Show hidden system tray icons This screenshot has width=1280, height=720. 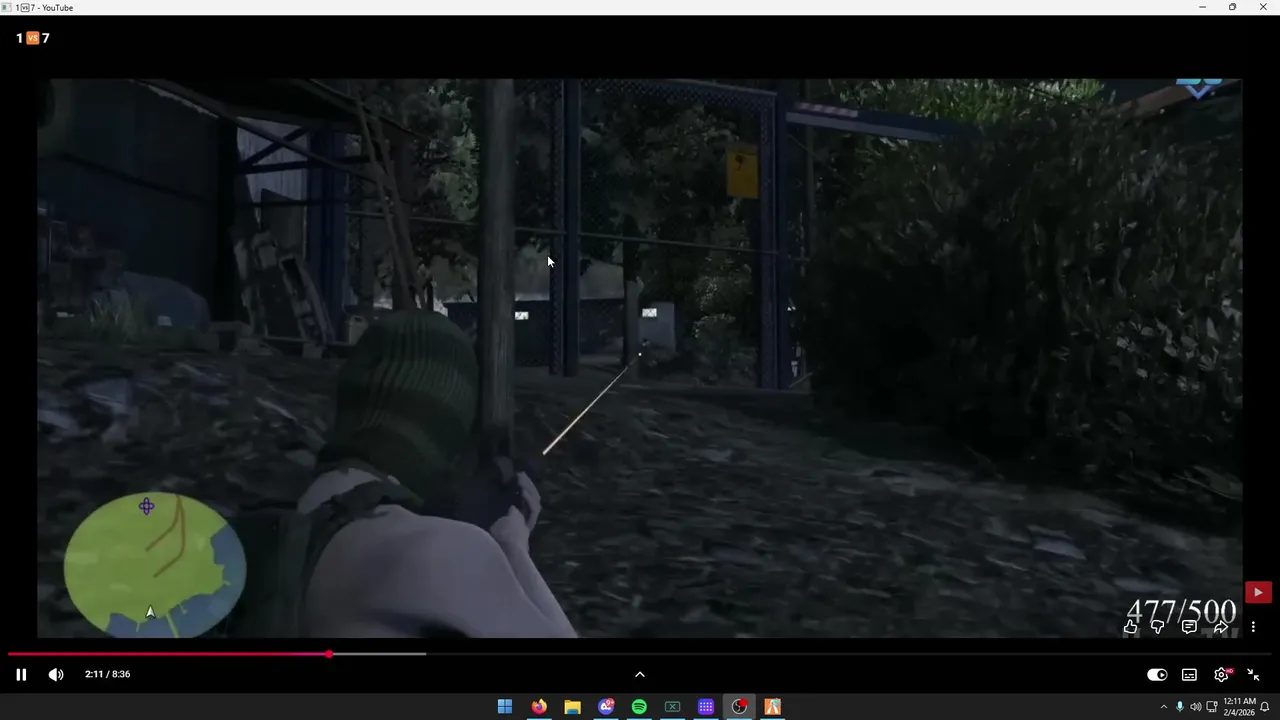pyautogui.click(x=1163, y=707)
